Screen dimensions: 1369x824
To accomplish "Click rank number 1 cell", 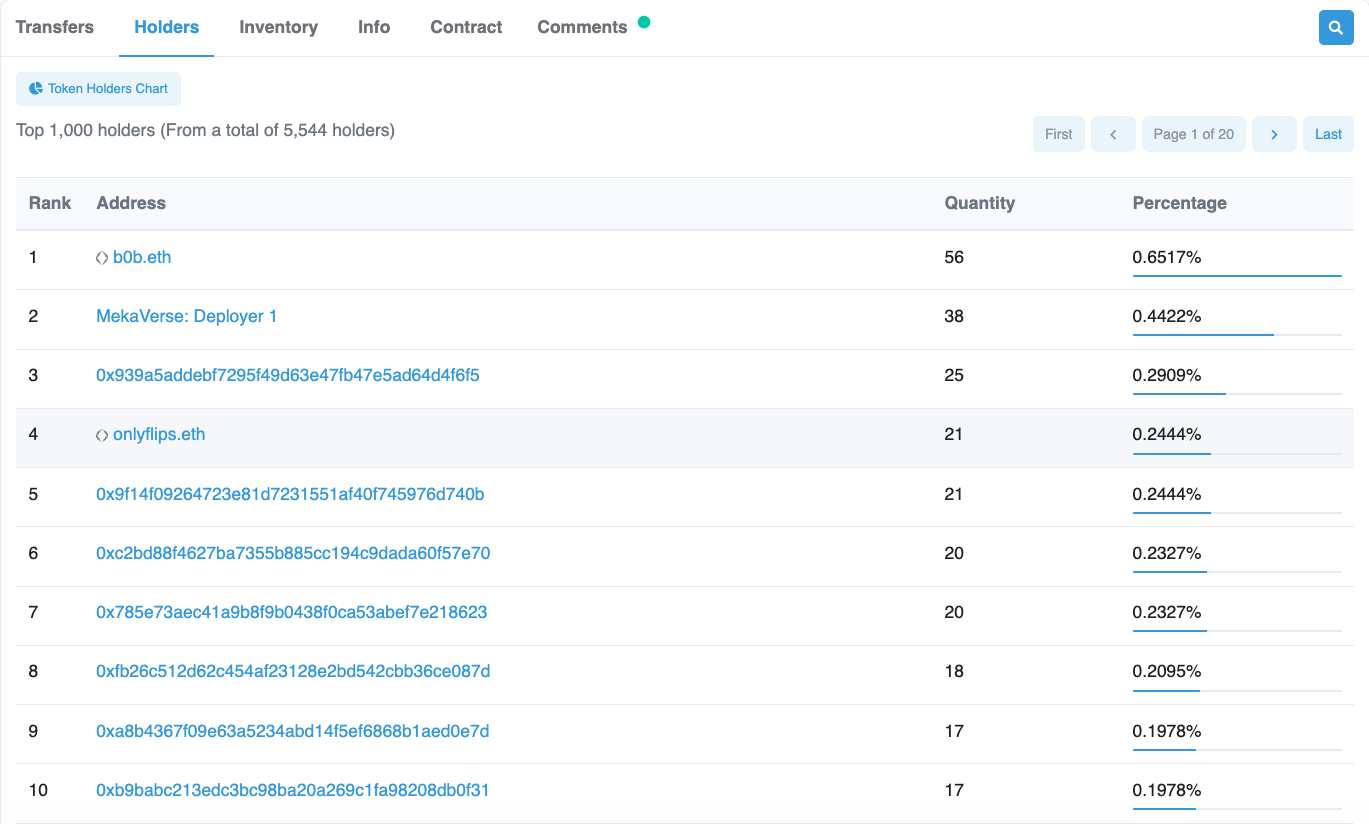I will pyautogui.click(x=33, y=257).
